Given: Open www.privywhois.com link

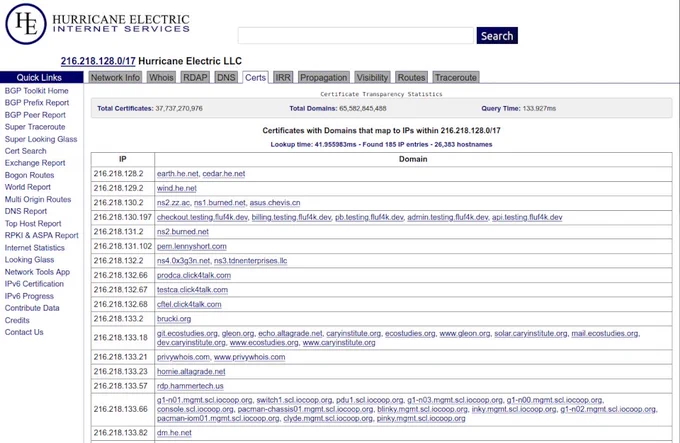Looking at the screenshot, I should [x=250, y=357].
